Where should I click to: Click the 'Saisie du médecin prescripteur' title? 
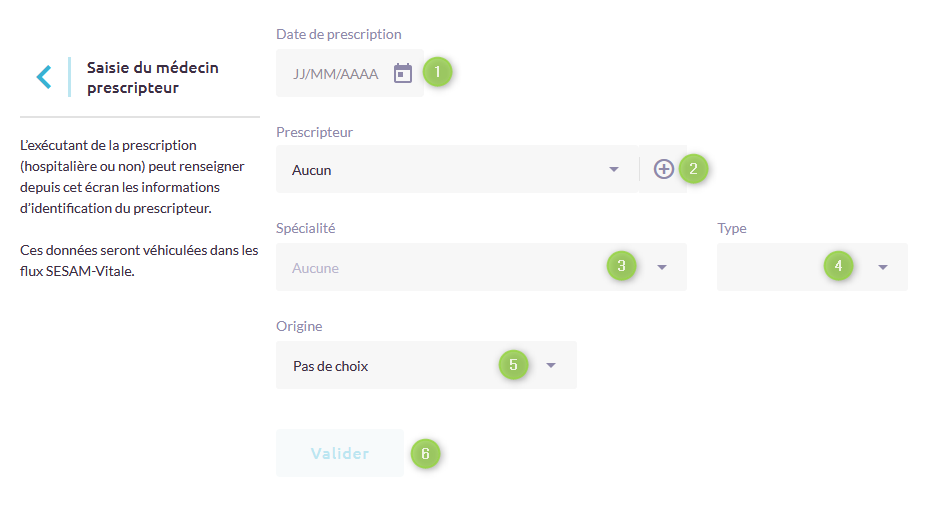152,77
